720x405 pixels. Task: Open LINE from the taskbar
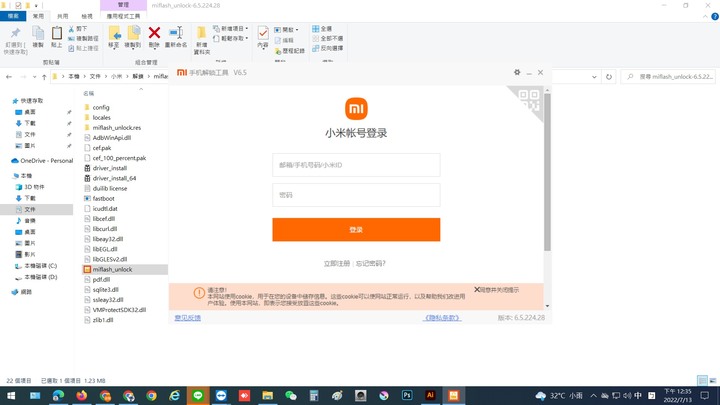pyautogui.click(x=198, y=395)
